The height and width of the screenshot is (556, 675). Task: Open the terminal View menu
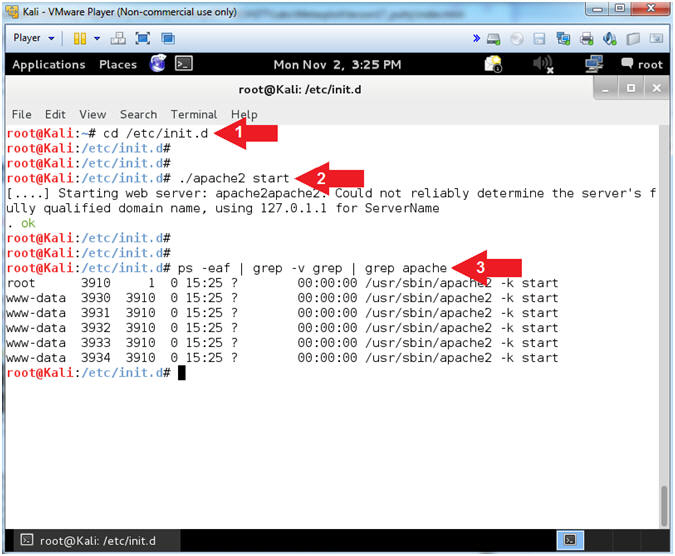(x=93, y=114)
